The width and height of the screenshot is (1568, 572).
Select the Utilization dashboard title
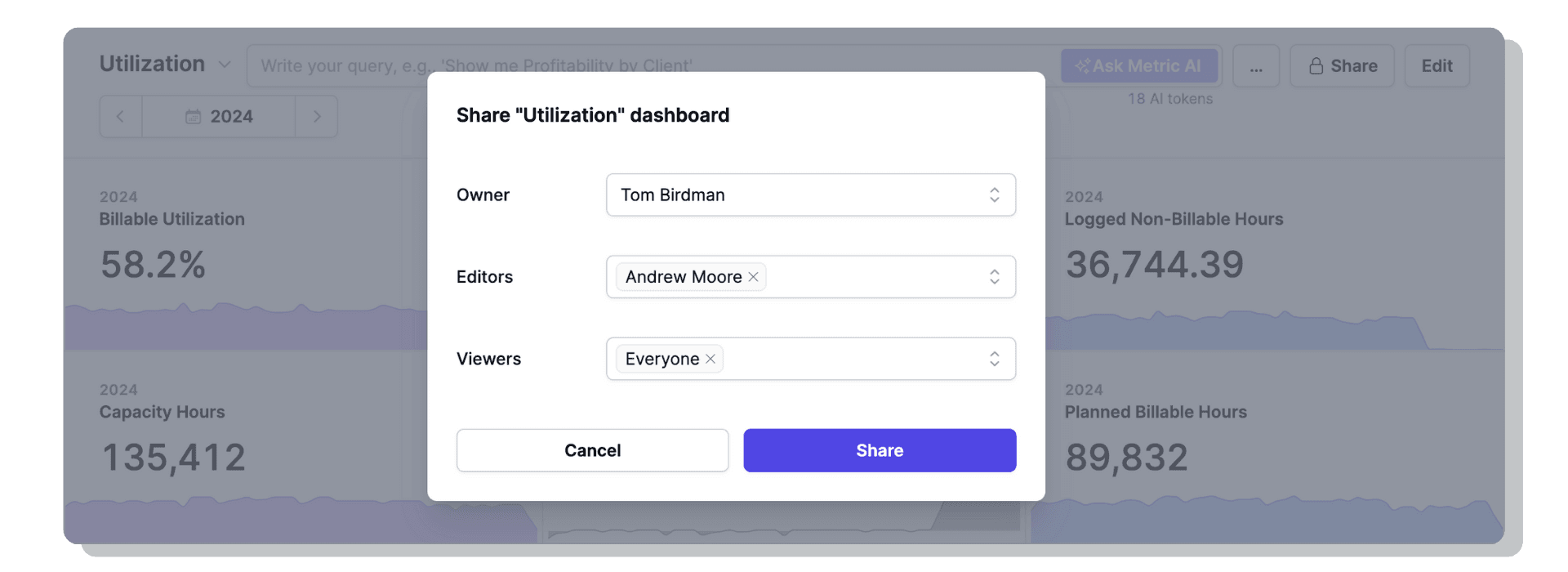152,64
